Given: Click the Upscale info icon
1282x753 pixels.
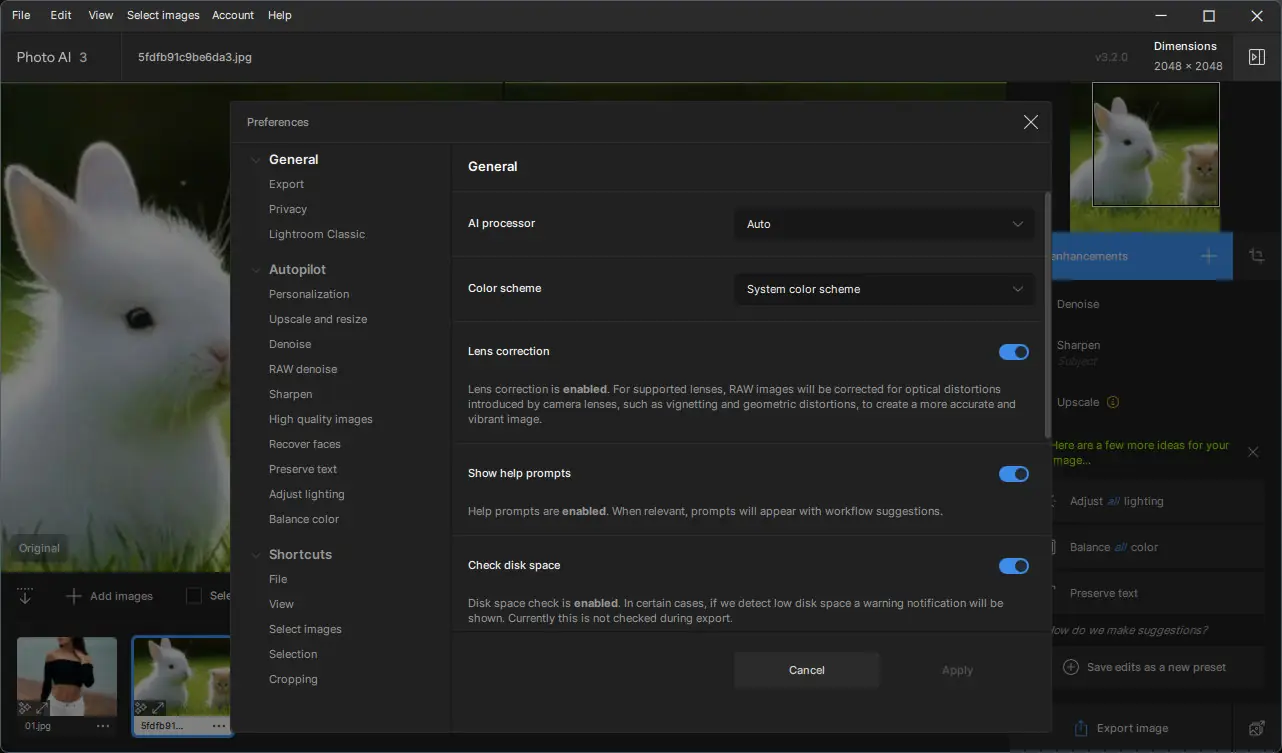Looking at the screenshot, I should 1112,402.
